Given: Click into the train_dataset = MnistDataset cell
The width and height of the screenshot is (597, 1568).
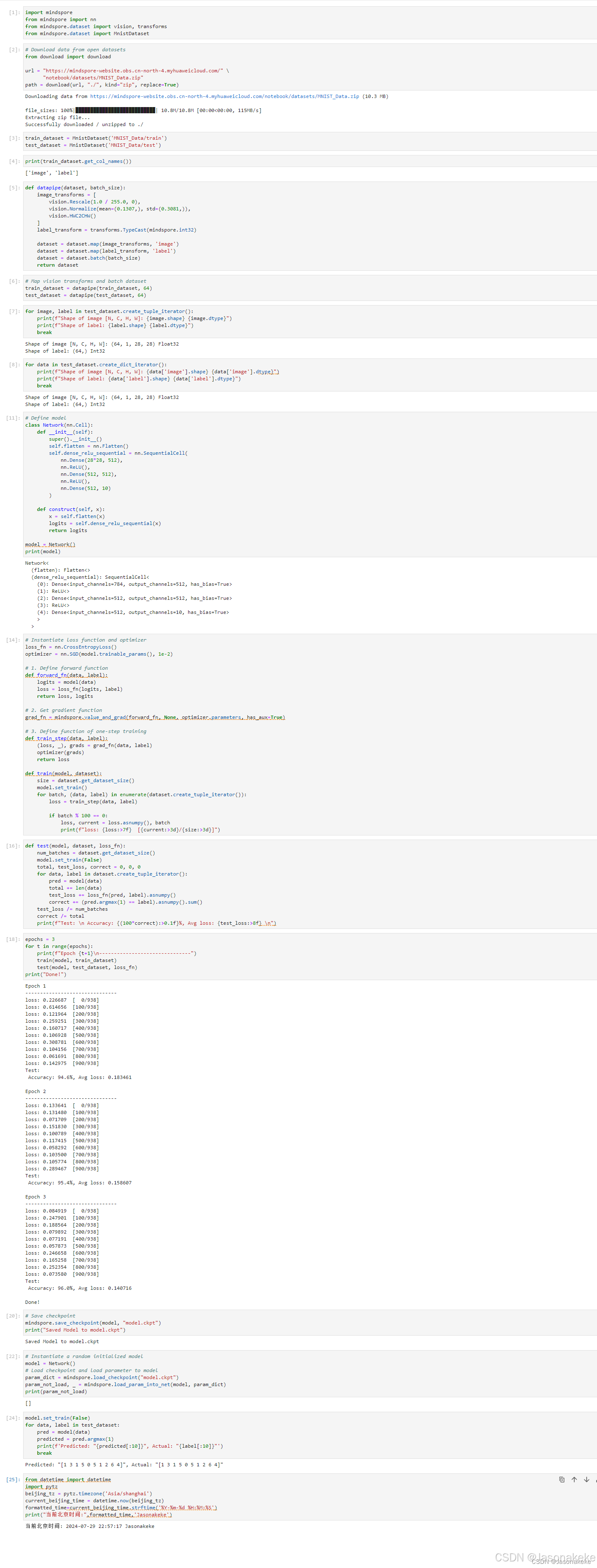Looking at the screenshot, I should point(310,142).
